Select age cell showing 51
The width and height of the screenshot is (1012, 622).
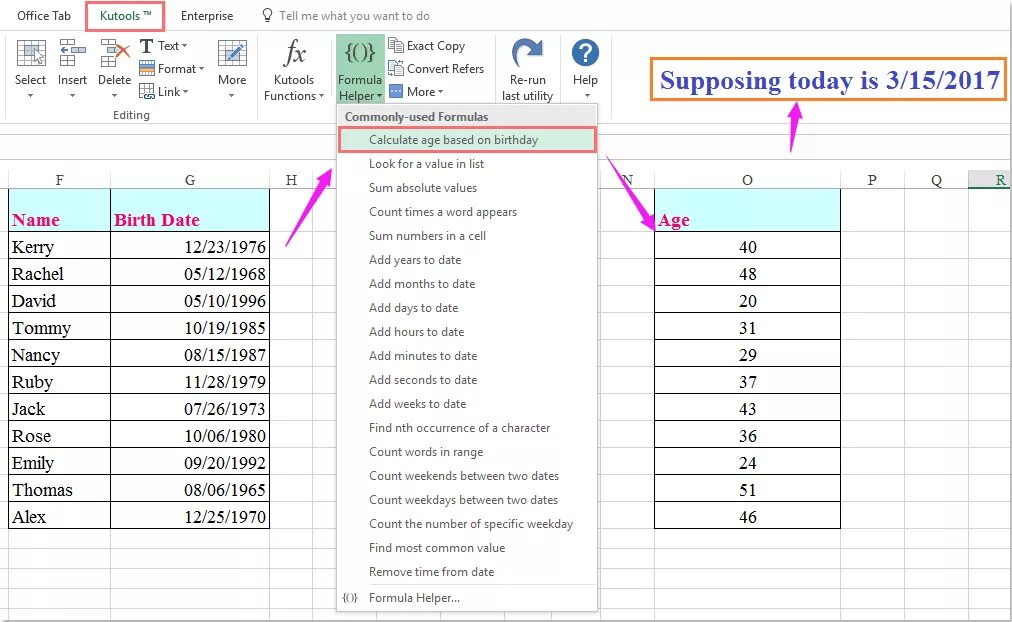[747, 490]
